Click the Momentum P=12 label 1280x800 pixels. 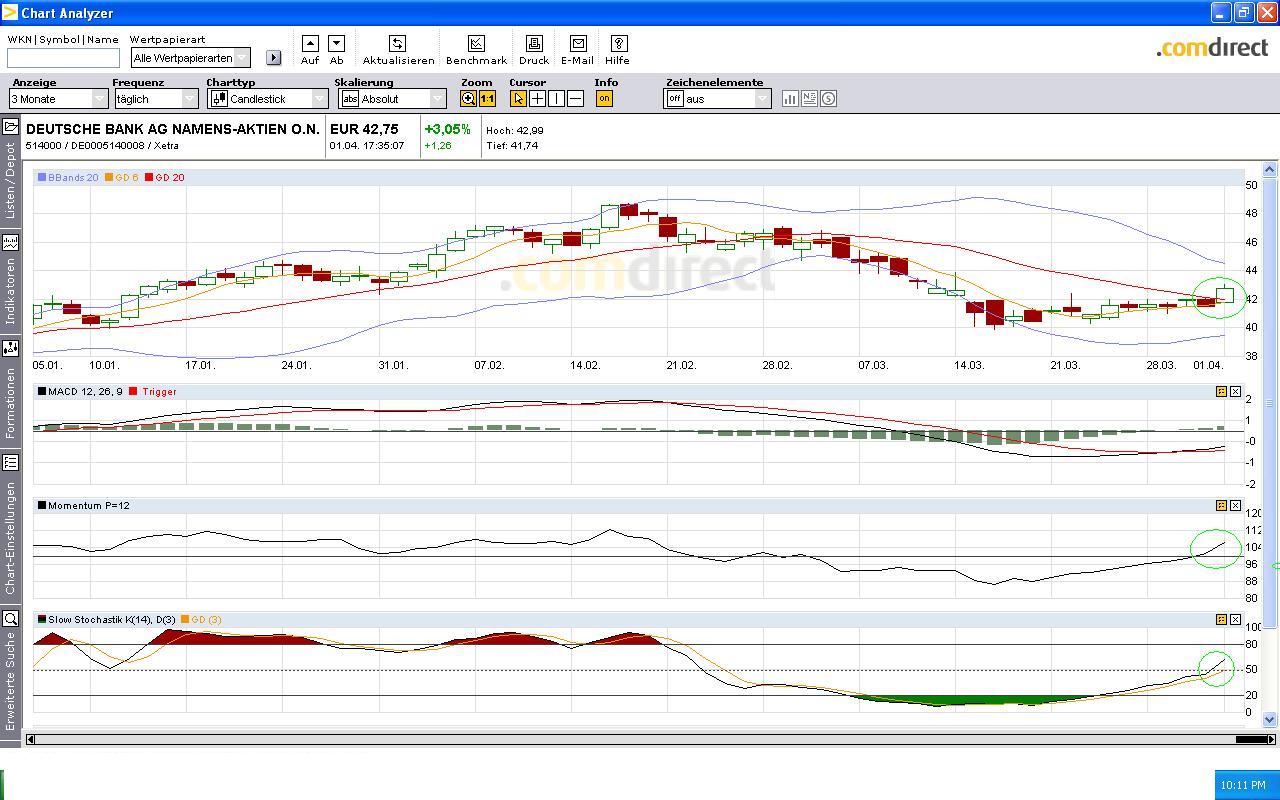pyautogui.click(x=89, y=505)
